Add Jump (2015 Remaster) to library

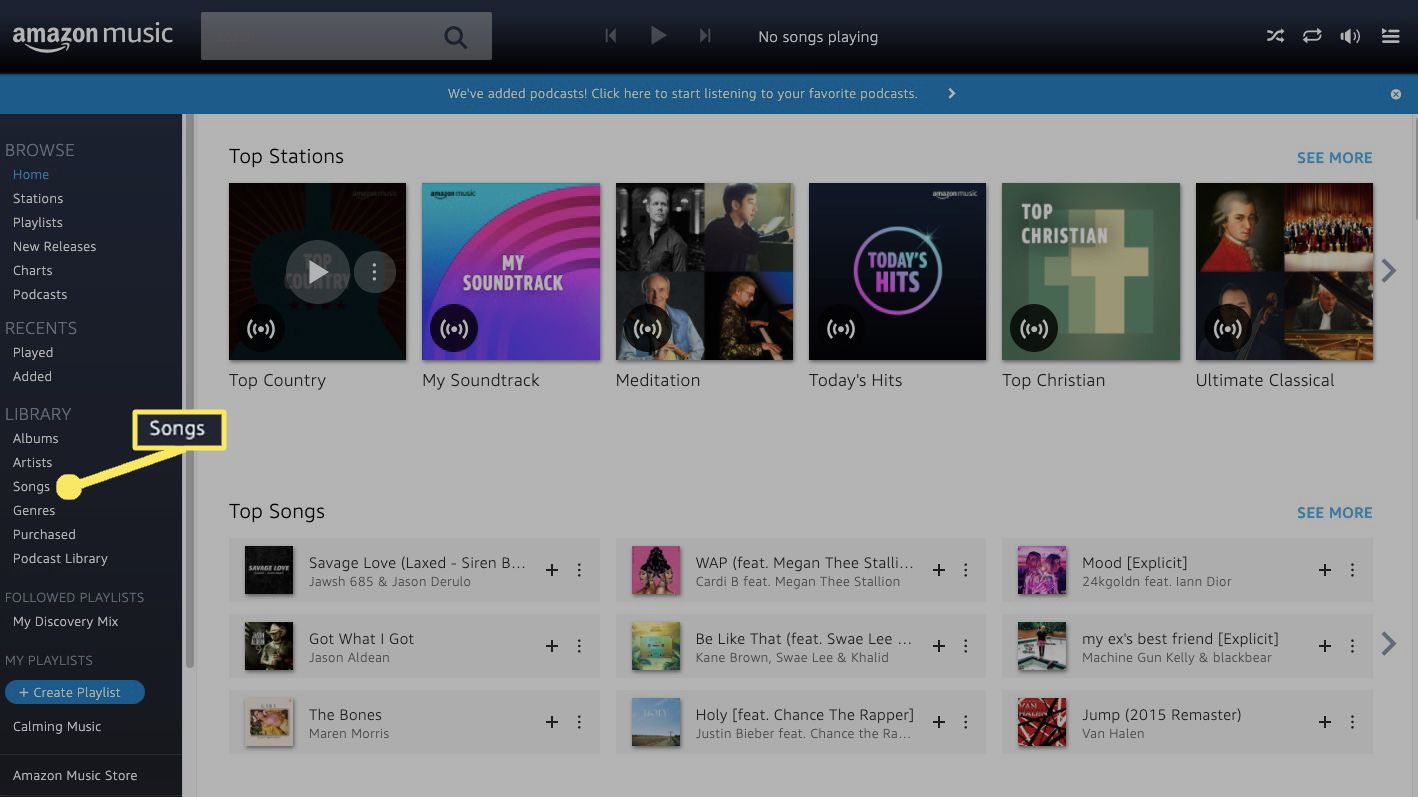click(x=1324, y=722)
